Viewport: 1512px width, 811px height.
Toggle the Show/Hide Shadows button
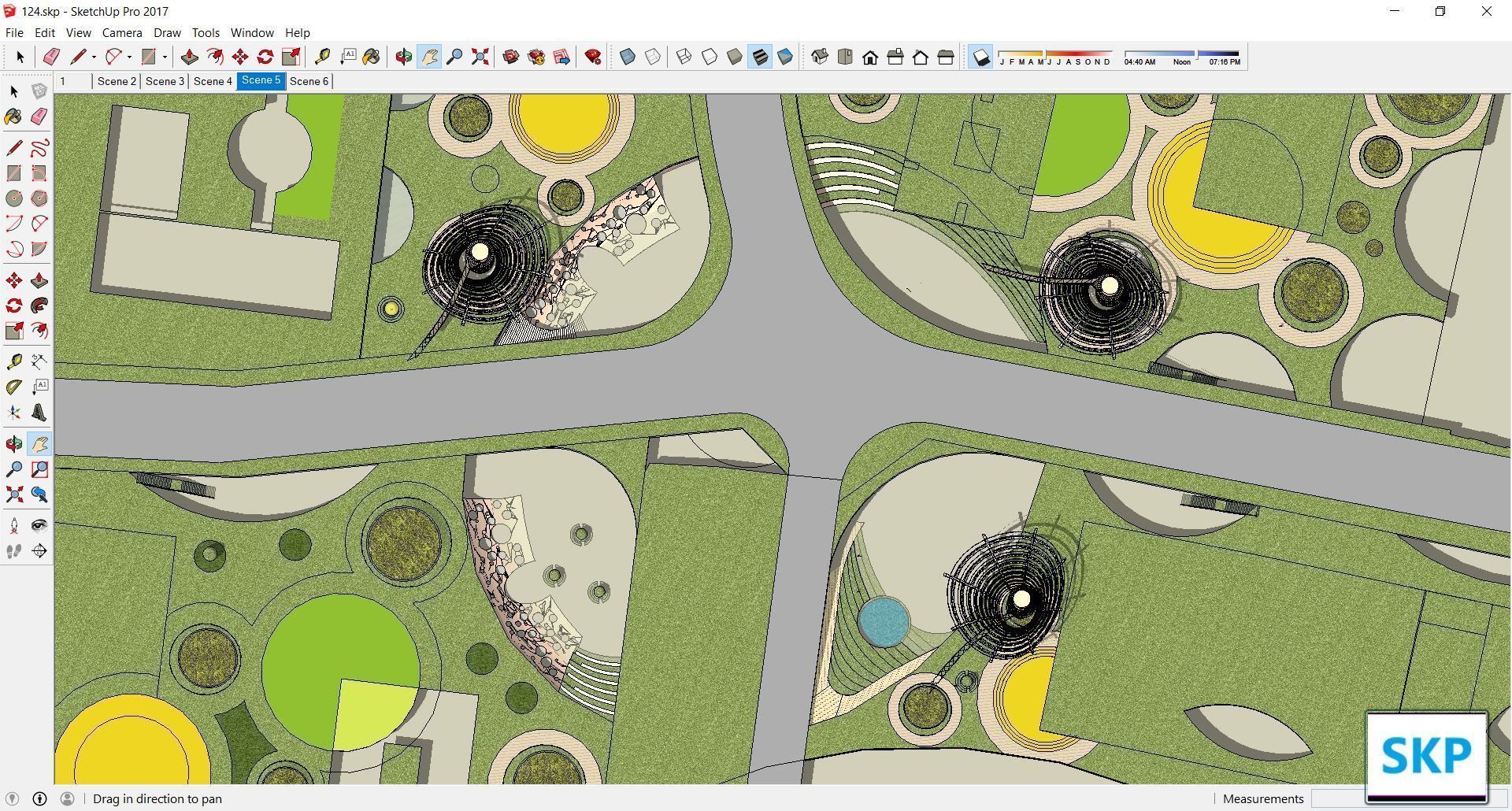980,57
